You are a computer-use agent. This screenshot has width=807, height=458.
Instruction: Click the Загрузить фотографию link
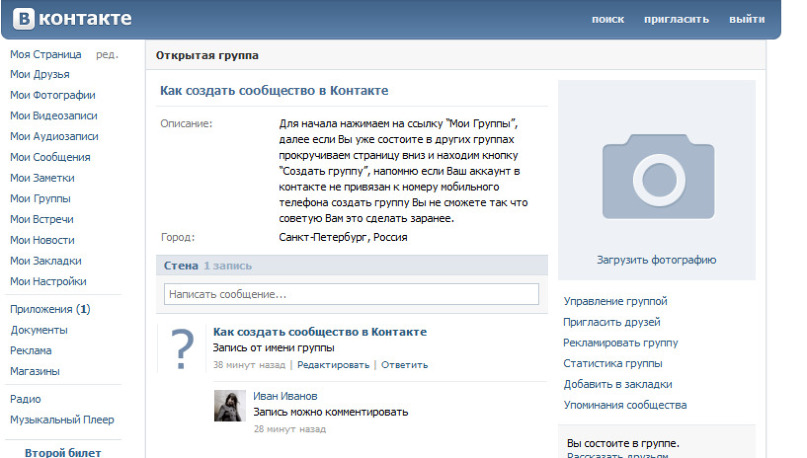657,260
